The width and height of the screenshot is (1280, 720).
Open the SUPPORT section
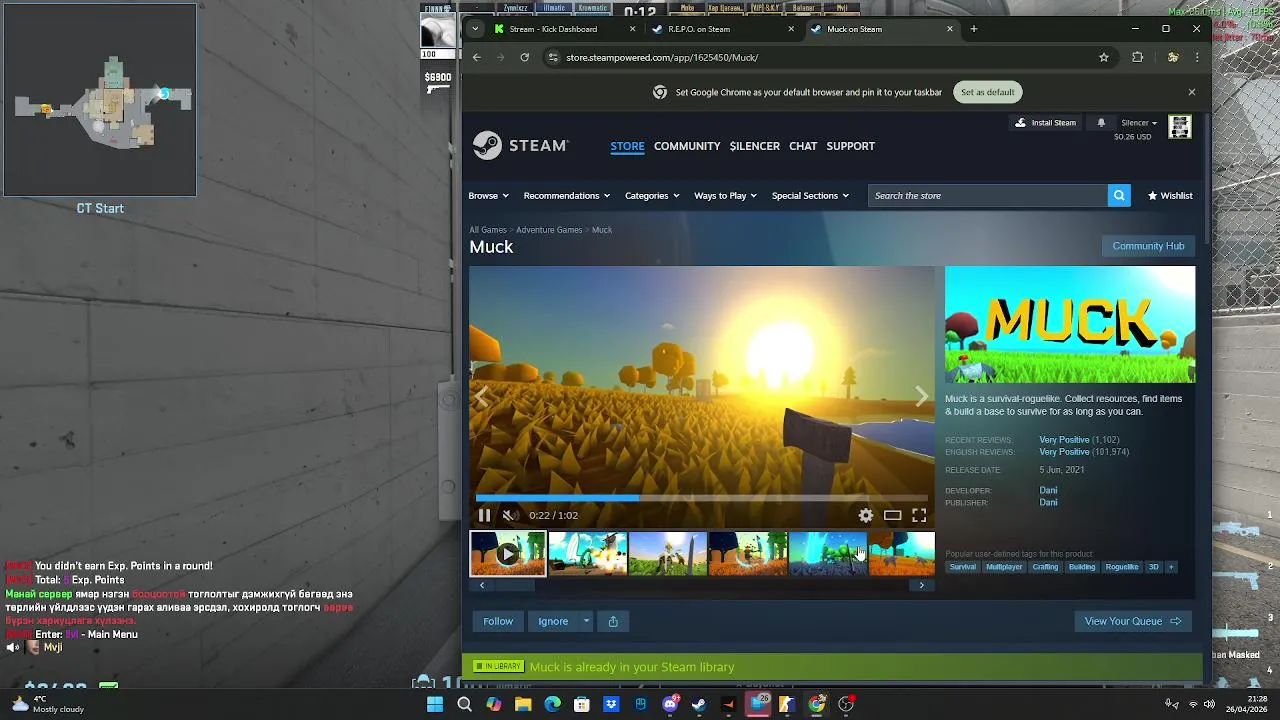click(x=851, y=146)
